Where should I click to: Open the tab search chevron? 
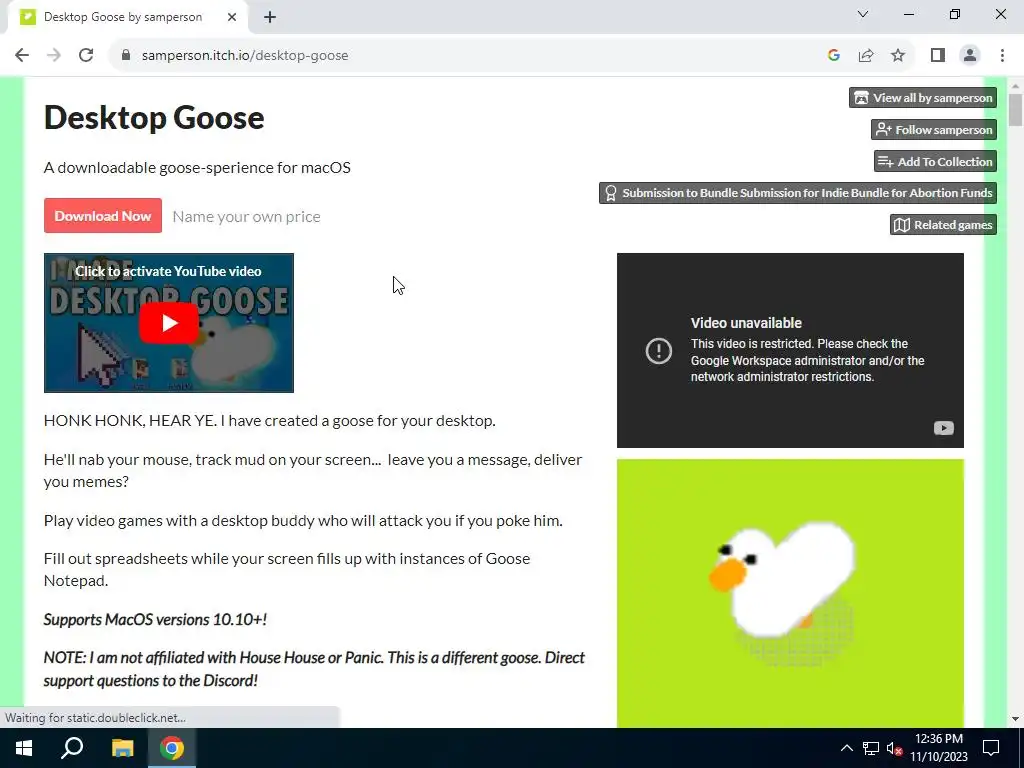point(863,14)
